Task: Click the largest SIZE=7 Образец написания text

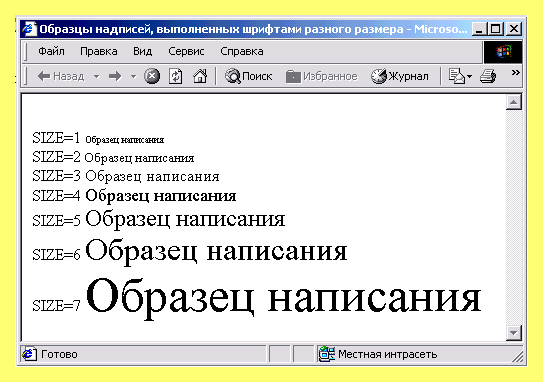Action: 283,298
